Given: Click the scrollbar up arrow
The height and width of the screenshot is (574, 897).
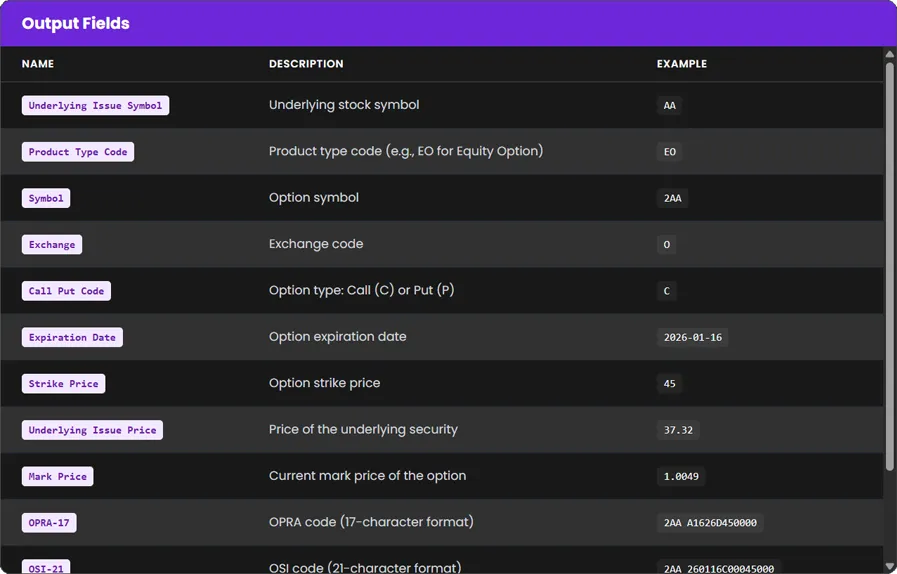Looking at the screenshot, I should (x=890, y=54).
